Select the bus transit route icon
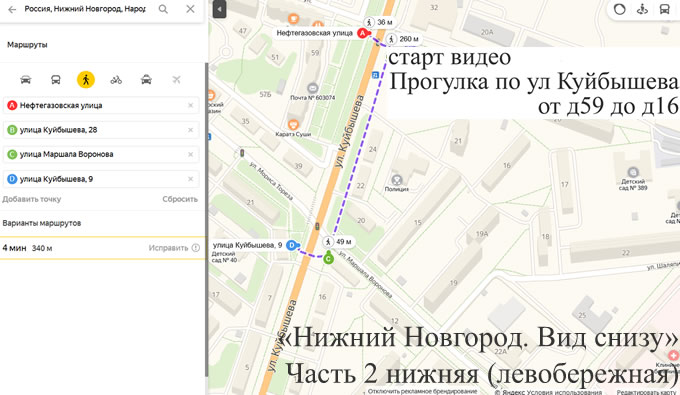Viewport: 680px width, 395px height. point(56,80)
